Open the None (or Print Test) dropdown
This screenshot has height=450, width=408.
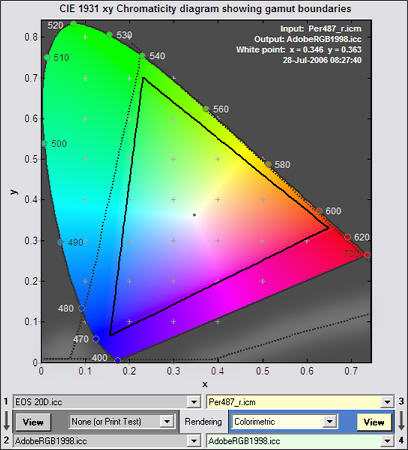(167, 422)
